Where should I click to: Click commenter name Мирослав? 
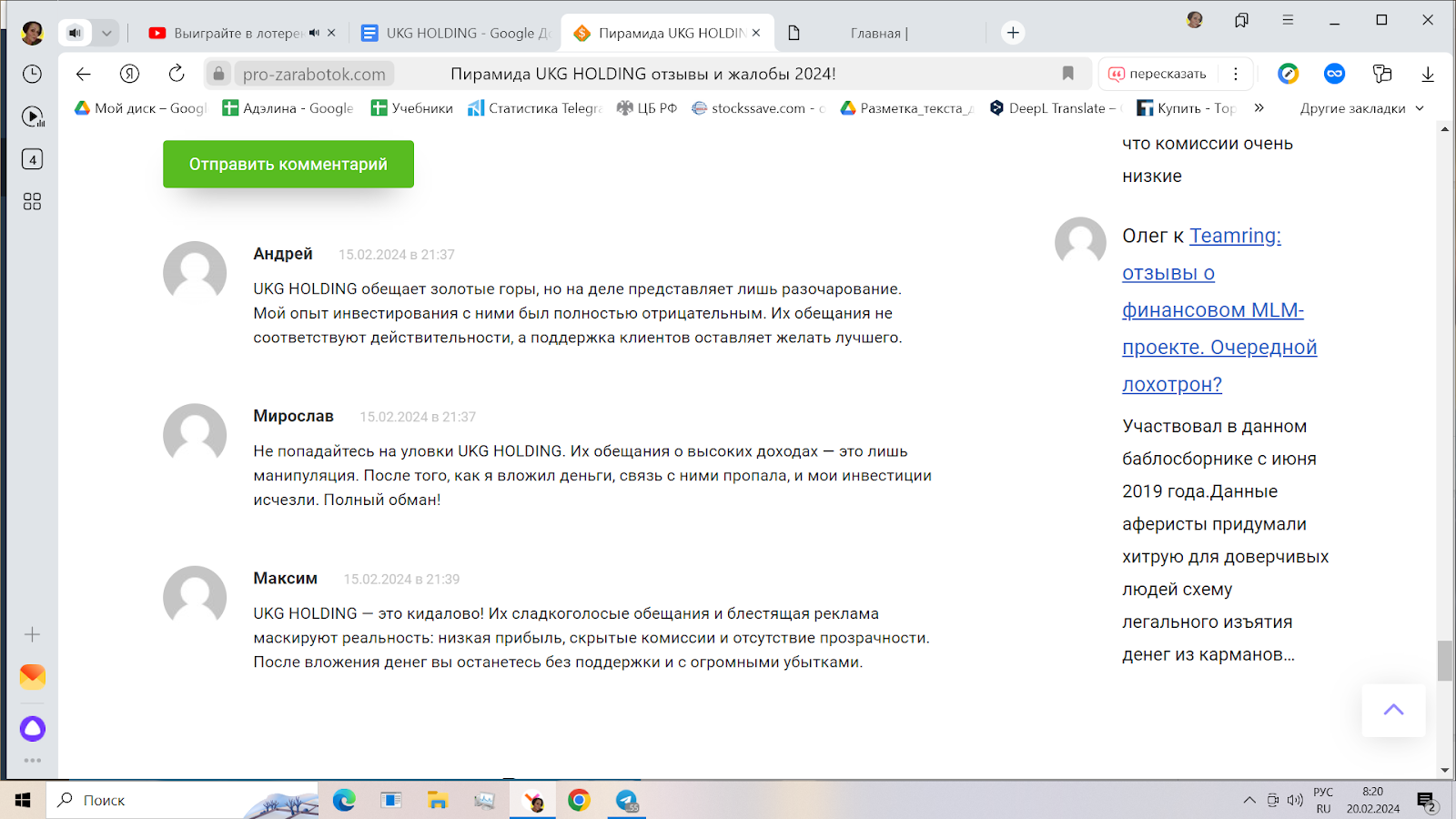point(293,416)
